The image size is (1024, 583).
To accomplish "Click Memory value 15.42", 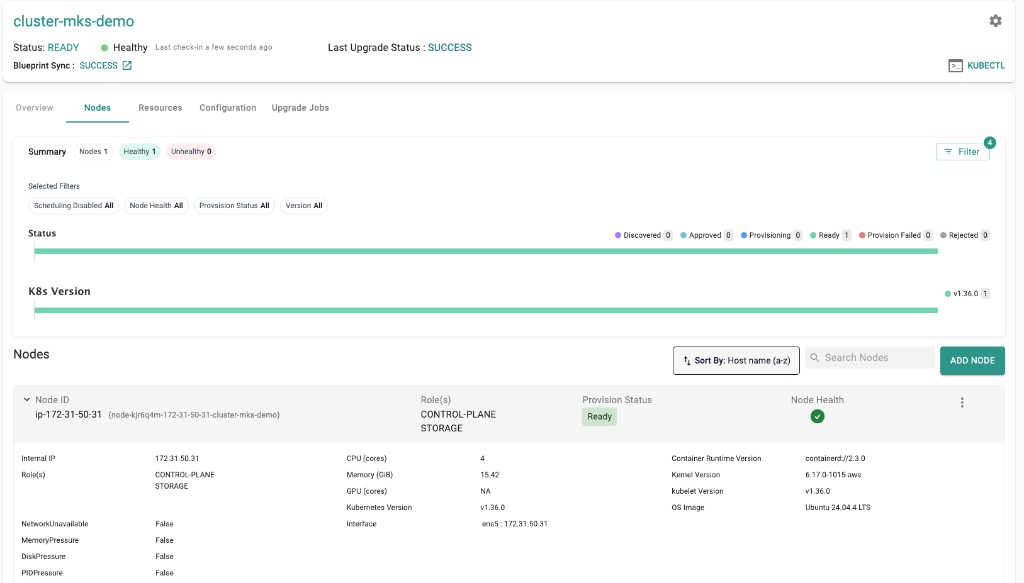I will (490, 475).
